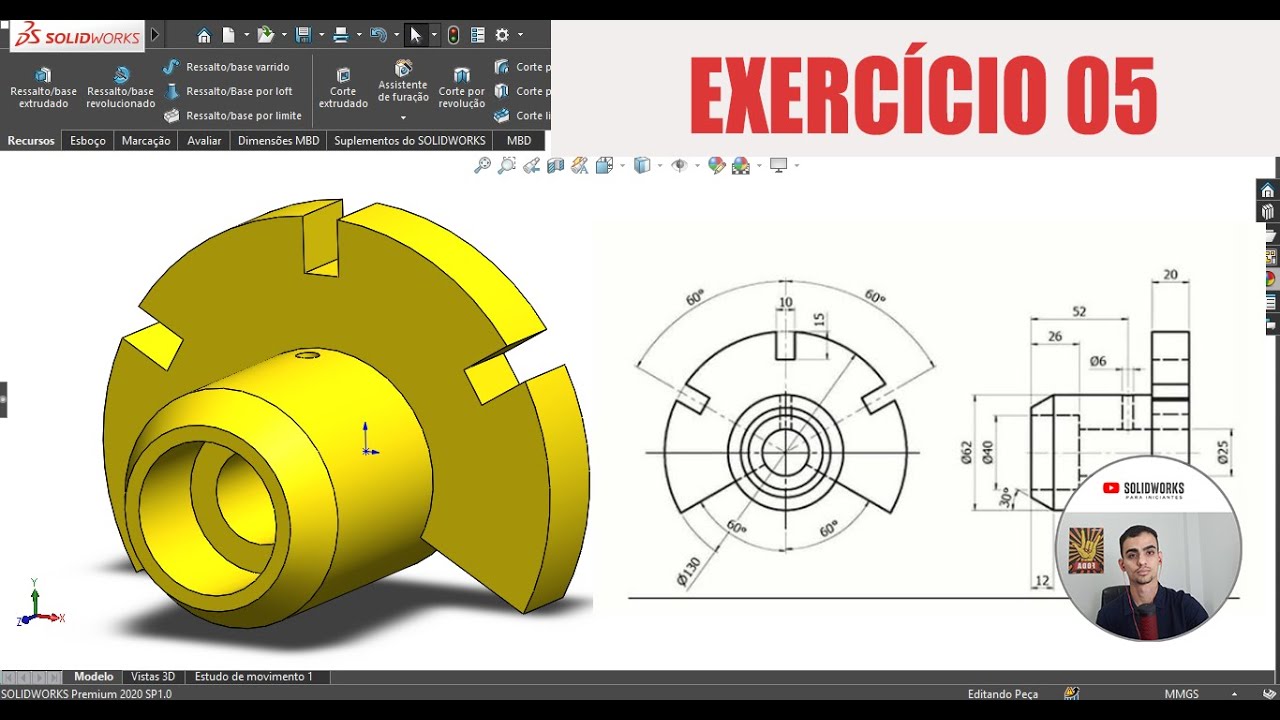This screenshot has width=1280, height=720.
Task: Choose Ressalto/base revolucionado tool
Action: (x=121, y=88)
